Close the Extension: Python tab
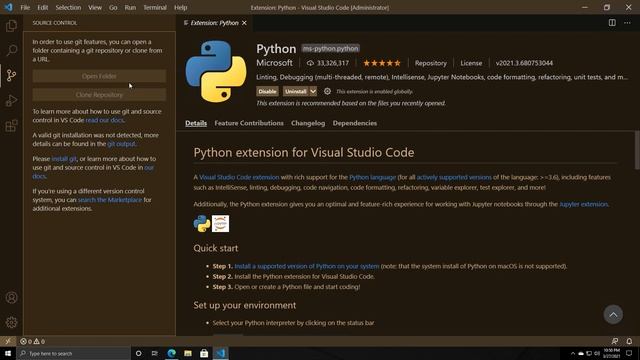This screenshot has width=640, height=360. click(x=244, y=23)
